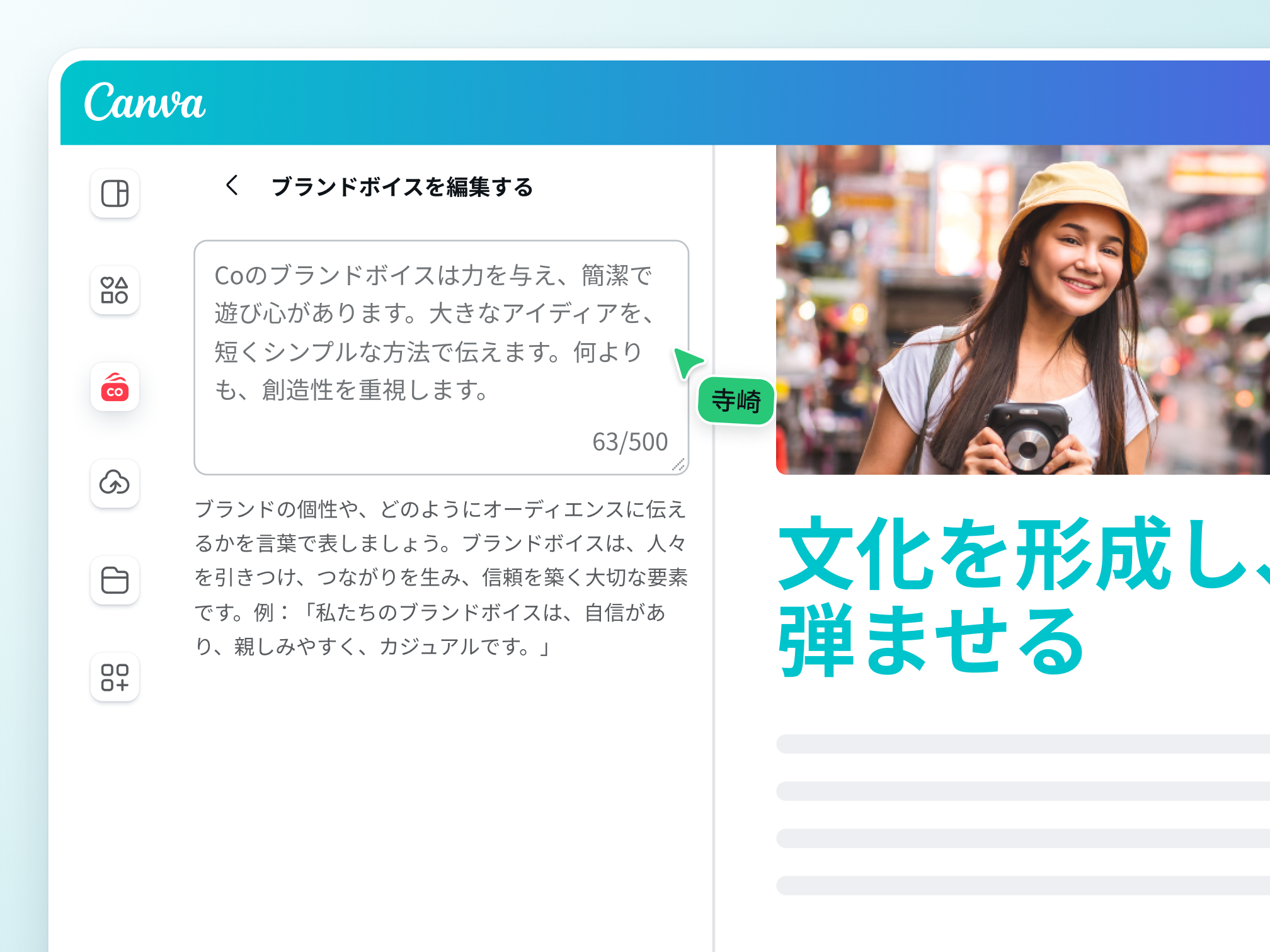Click the 63/500 character counter
The width and height of the screenshot is (1270, 952).
point(629,441)
